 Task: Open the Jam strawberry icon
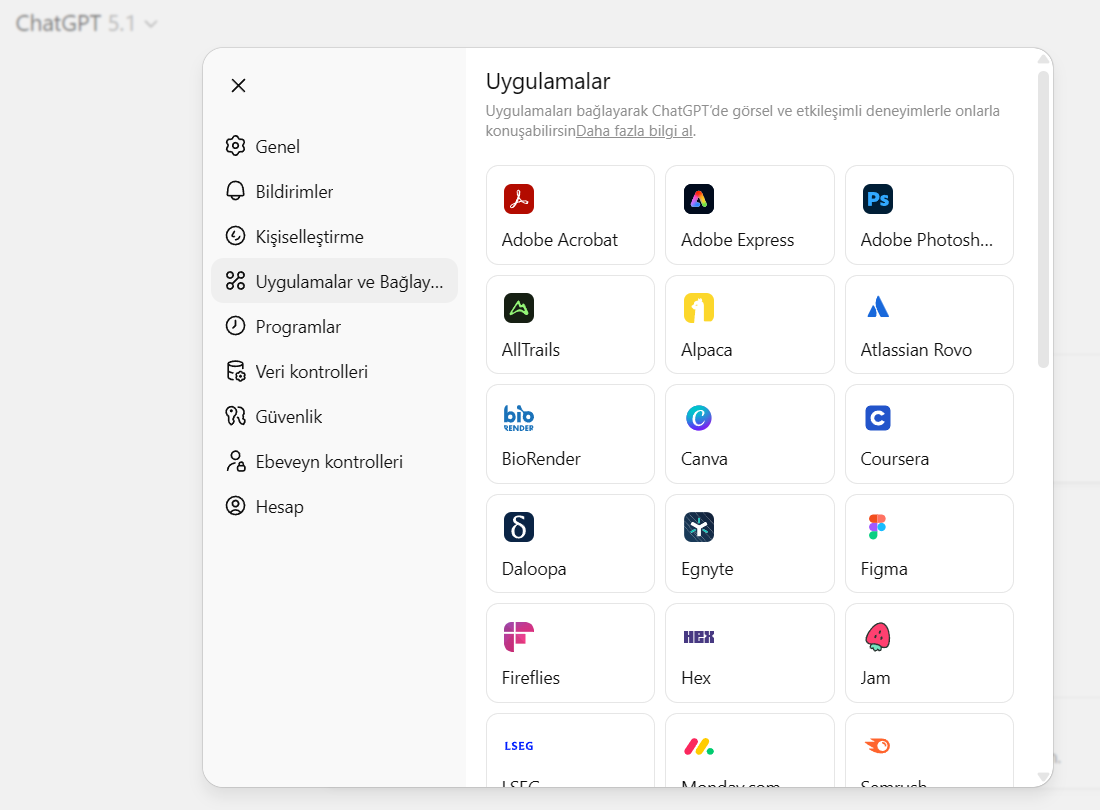878,637
